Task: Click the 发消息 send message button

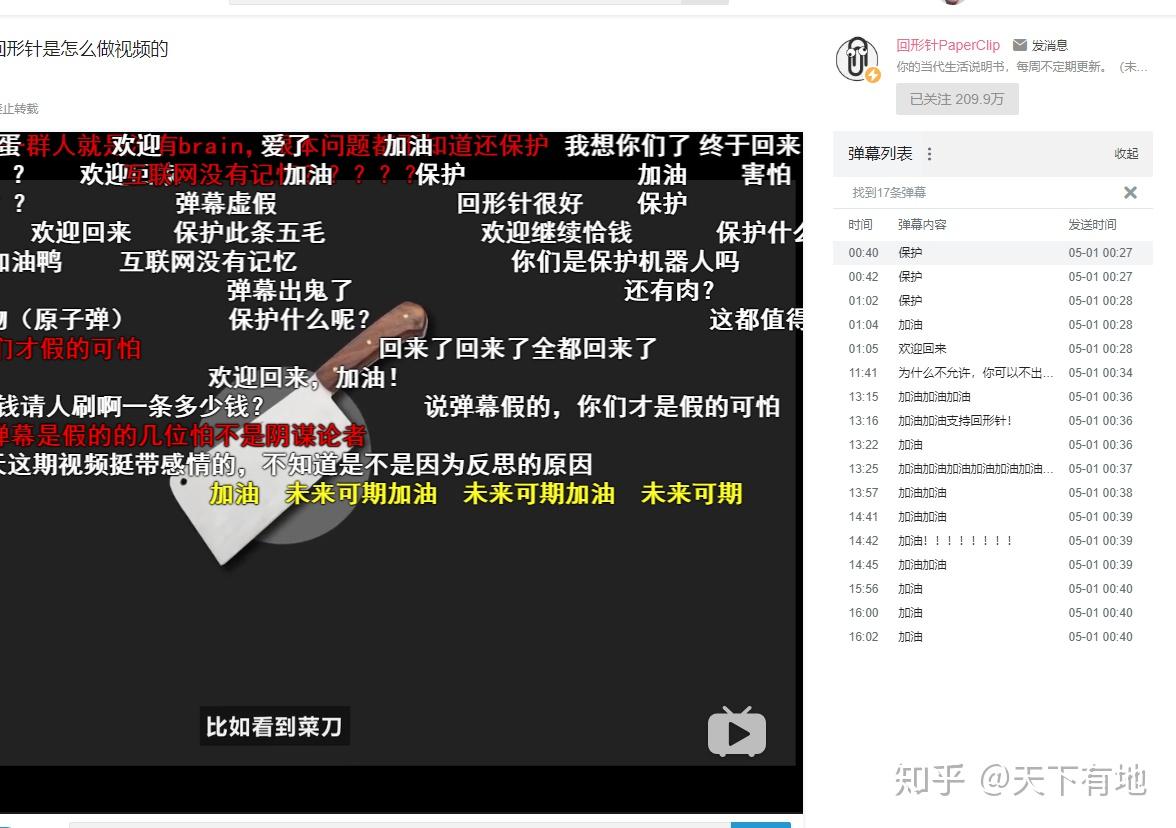Action: 1048,45
